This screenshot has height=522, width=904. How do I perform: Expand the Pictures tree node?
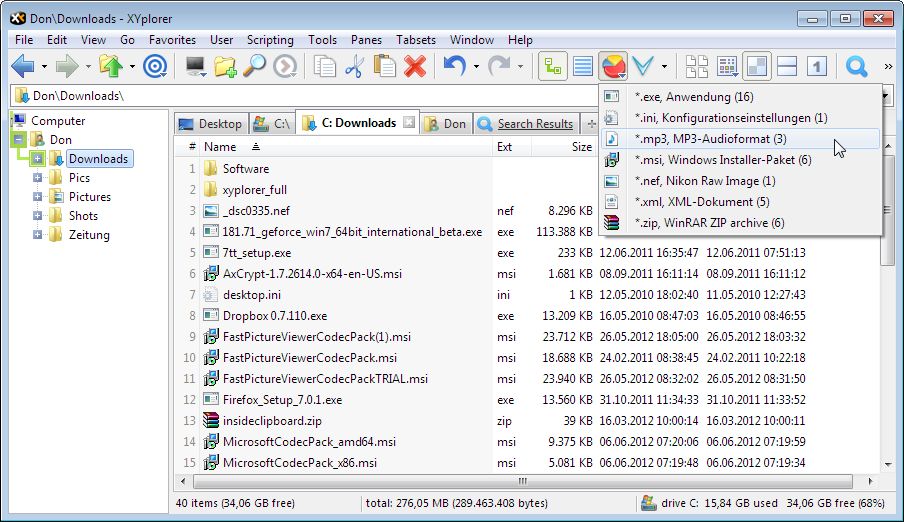point(37,197)
